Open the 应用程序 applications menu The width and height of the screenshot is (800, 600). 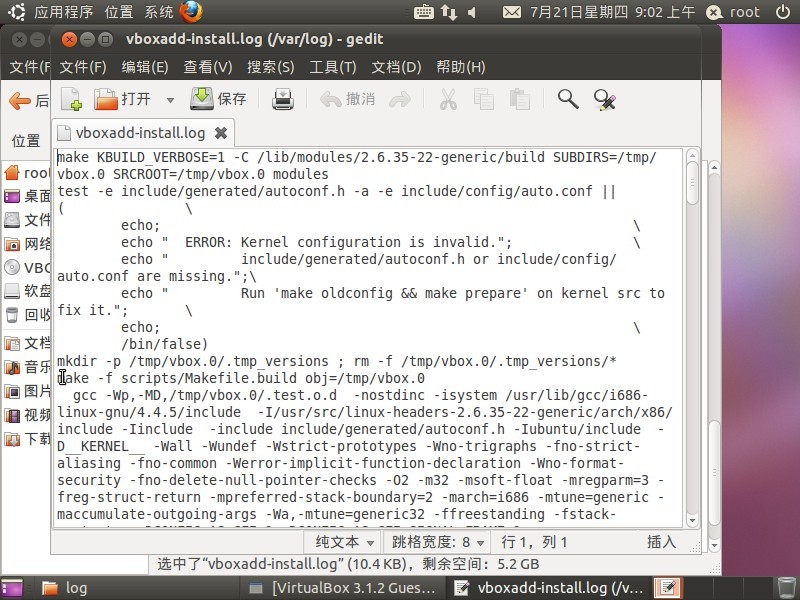click(x=64, y=12)
